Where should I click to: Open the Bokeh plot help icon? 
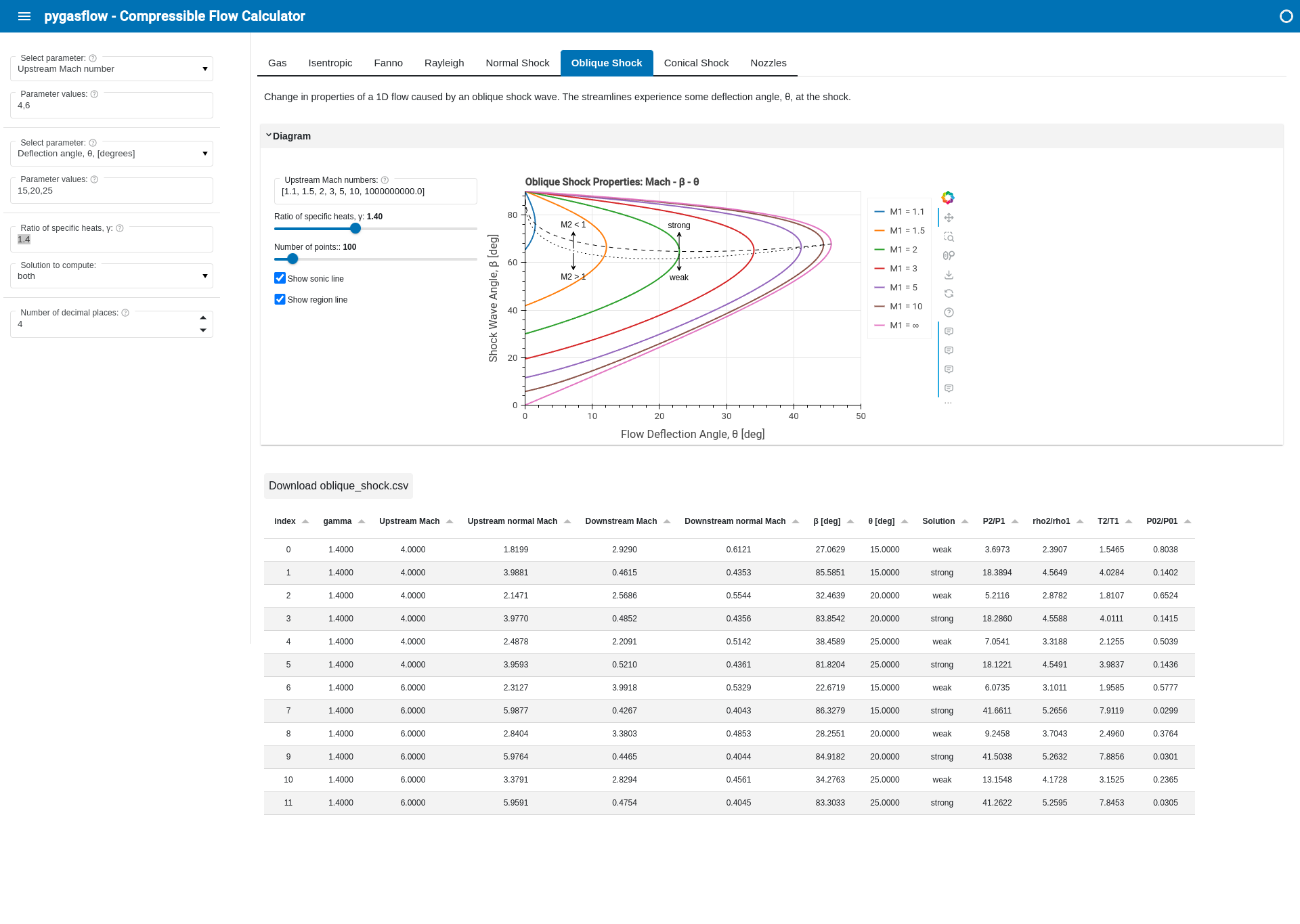(x=949, y=313)
